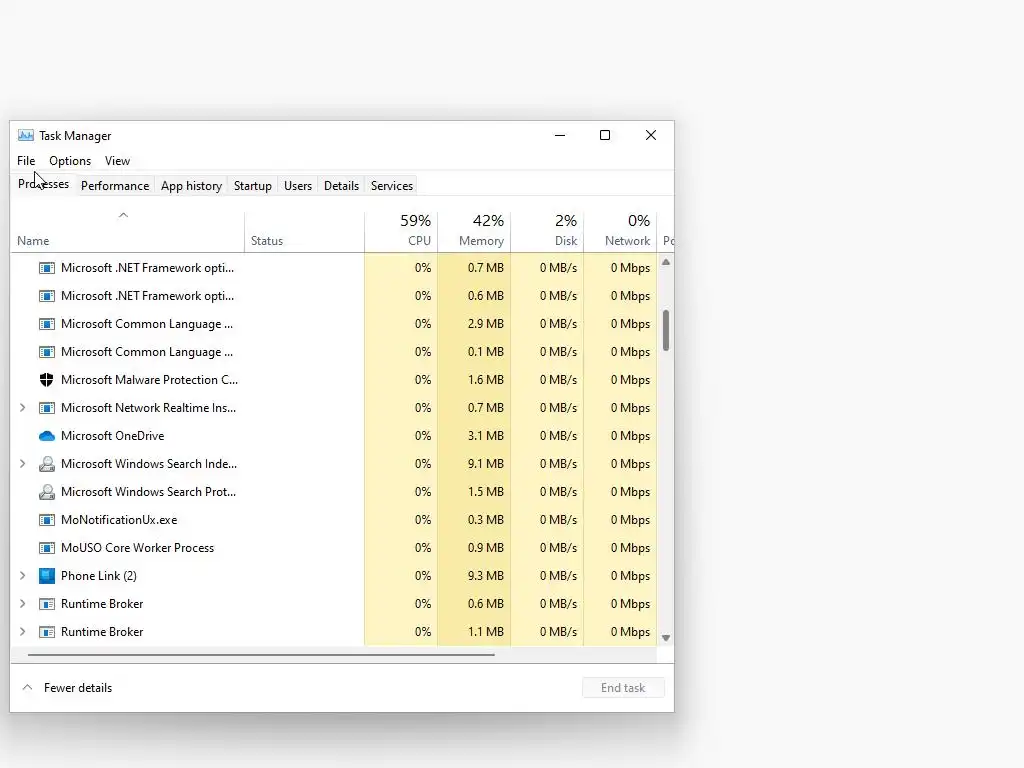The width and height of the screenshot is (1024, 768).
Task: Expand the Microsoft Network Realtime Ins... row
Action: 23,408
